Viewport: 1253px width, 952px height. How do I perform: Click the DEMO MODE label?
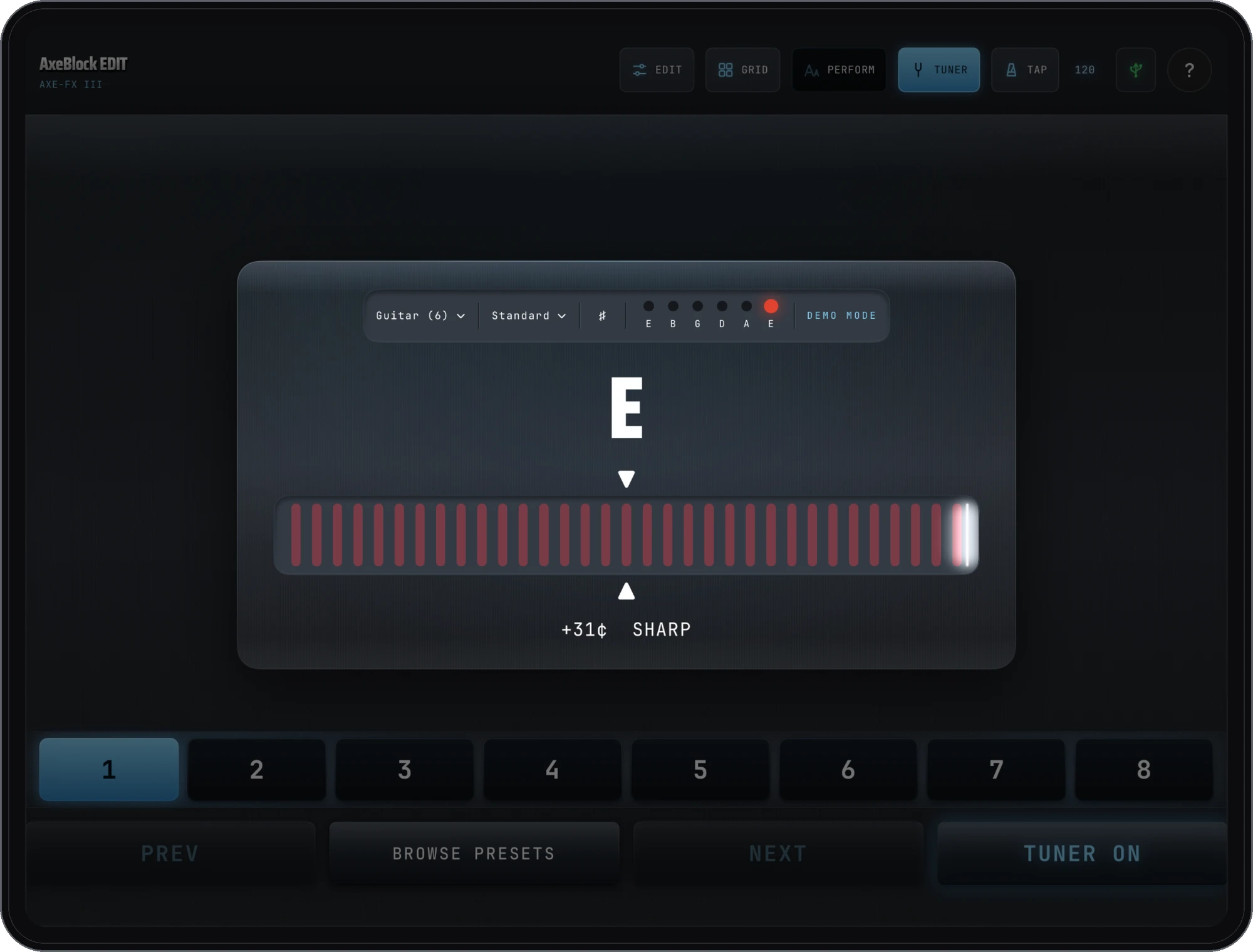pyautogui.click(x=841, y=316)
